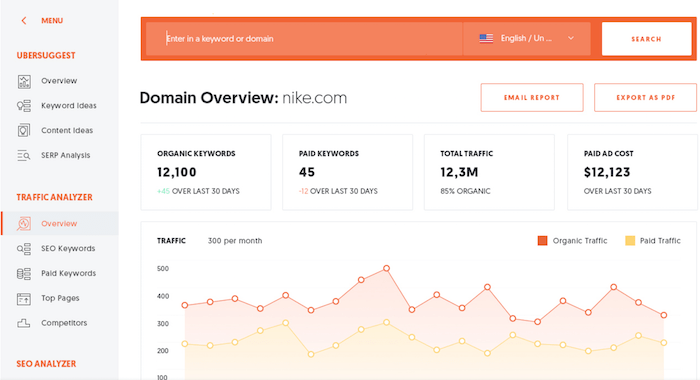
Task: Click the 200 y-axis label
Action: point(163,351)
